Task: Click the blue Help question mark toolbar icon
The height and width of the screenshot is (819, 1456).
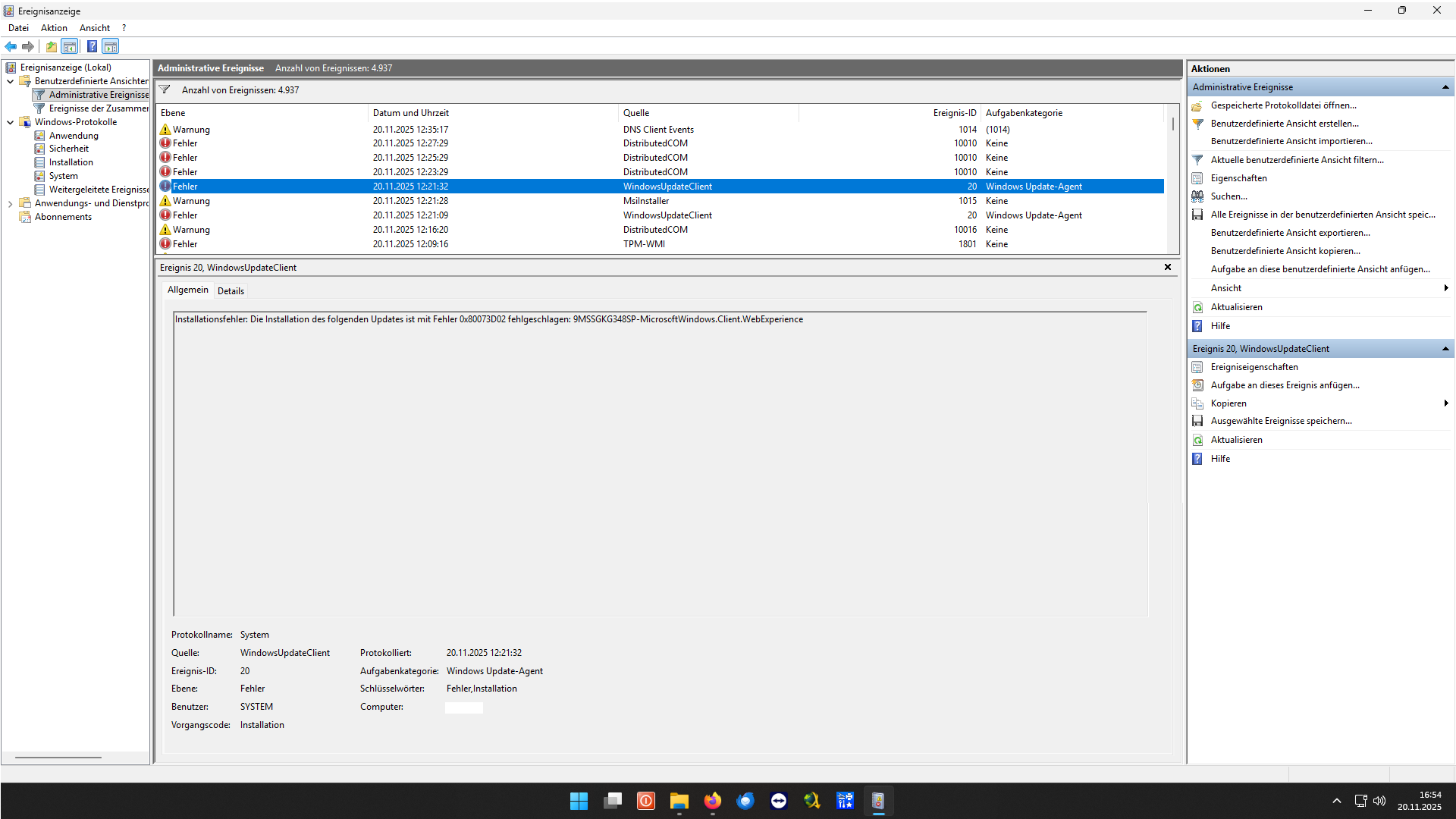Action: 92,47
